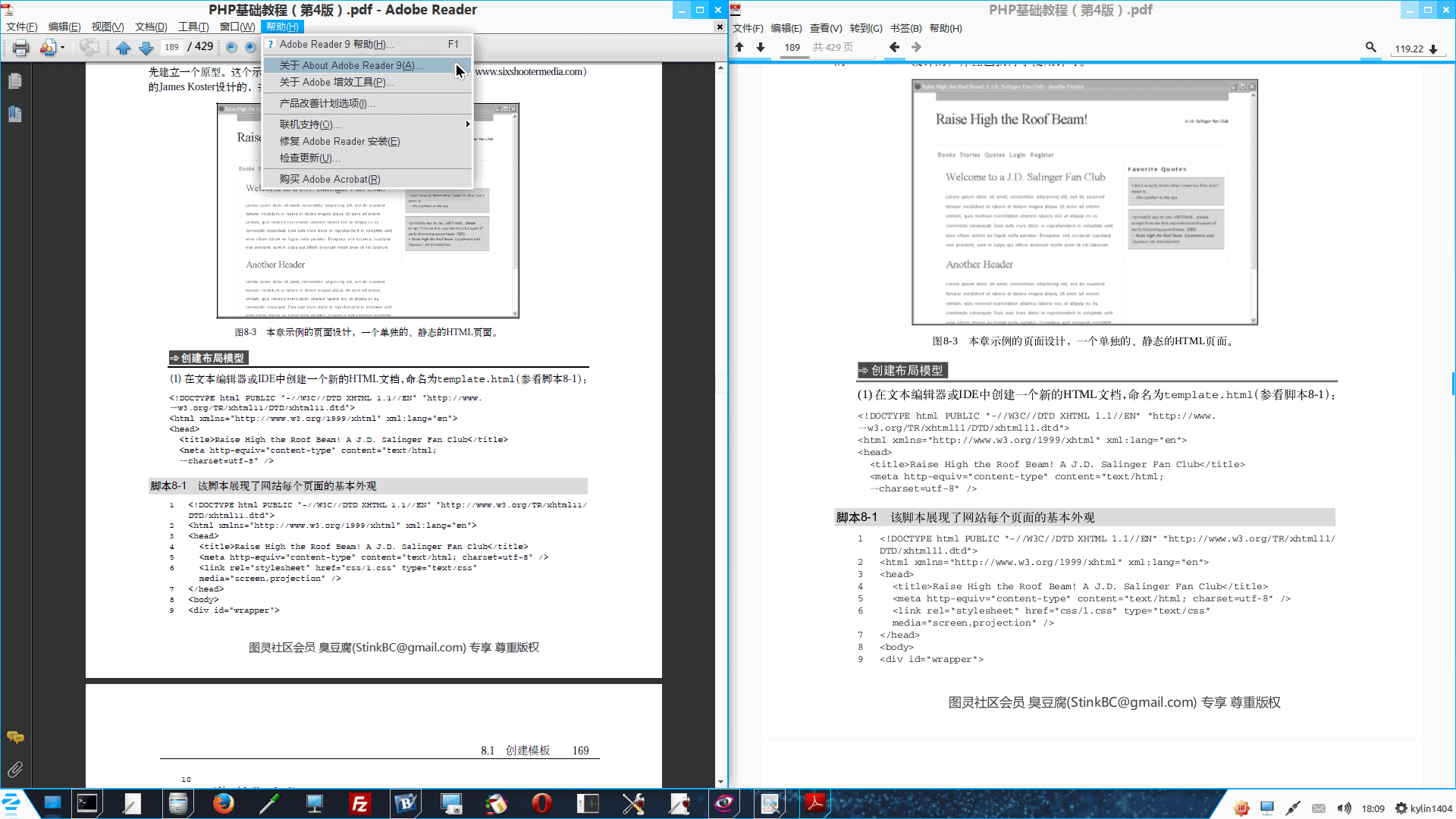
Task: Click the collaborate people icon in Adobe Reader
Action: [48, 48]
